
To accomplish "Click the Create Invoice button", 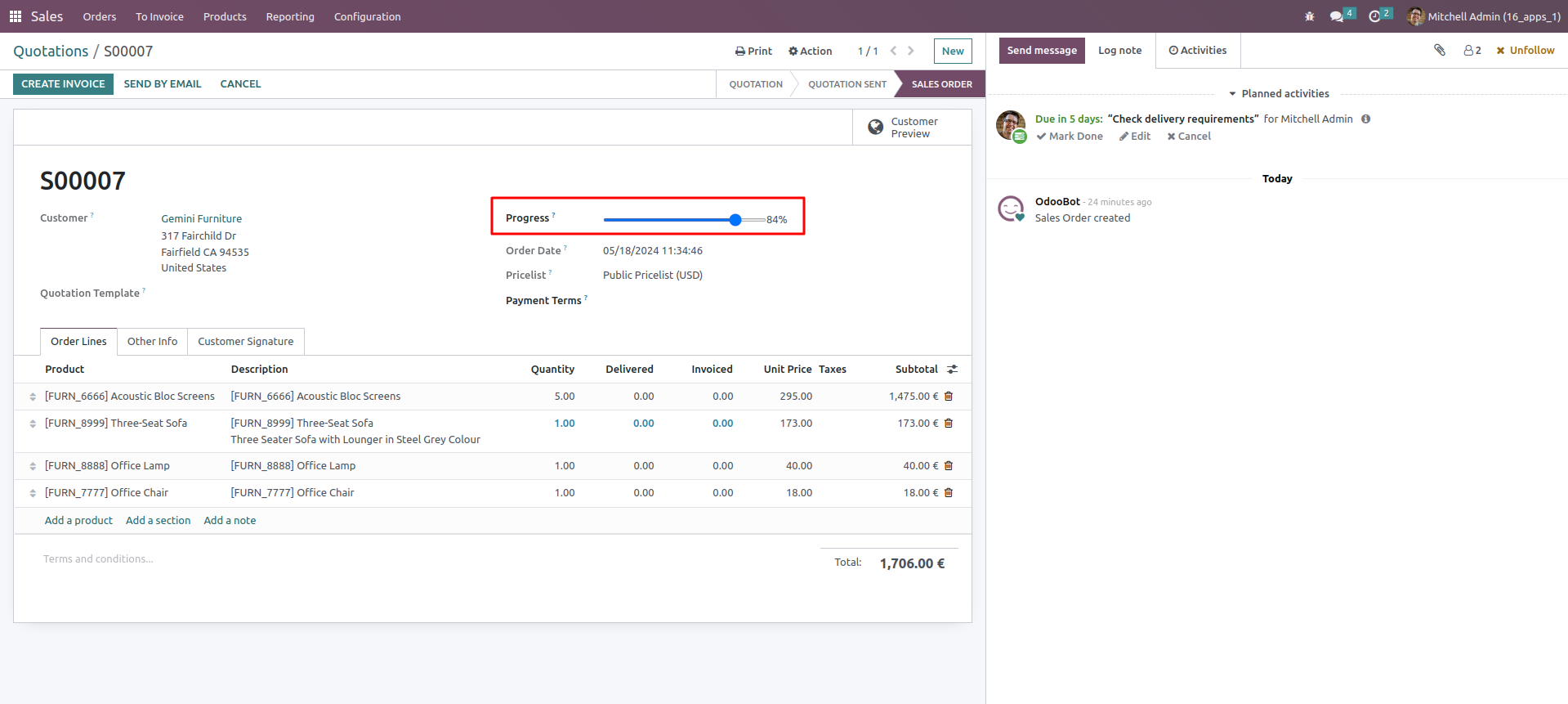I will (63, 84).
